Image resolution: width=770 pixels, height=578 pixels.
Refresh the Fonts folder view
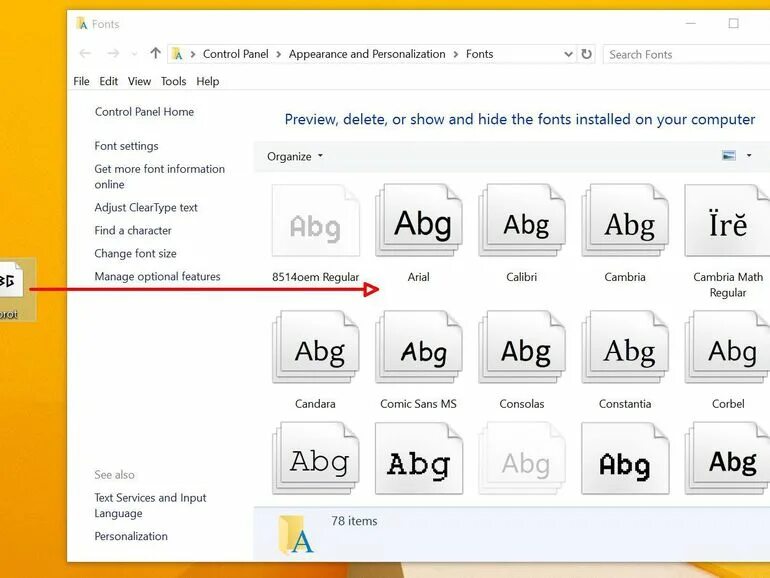click(586, 54)
